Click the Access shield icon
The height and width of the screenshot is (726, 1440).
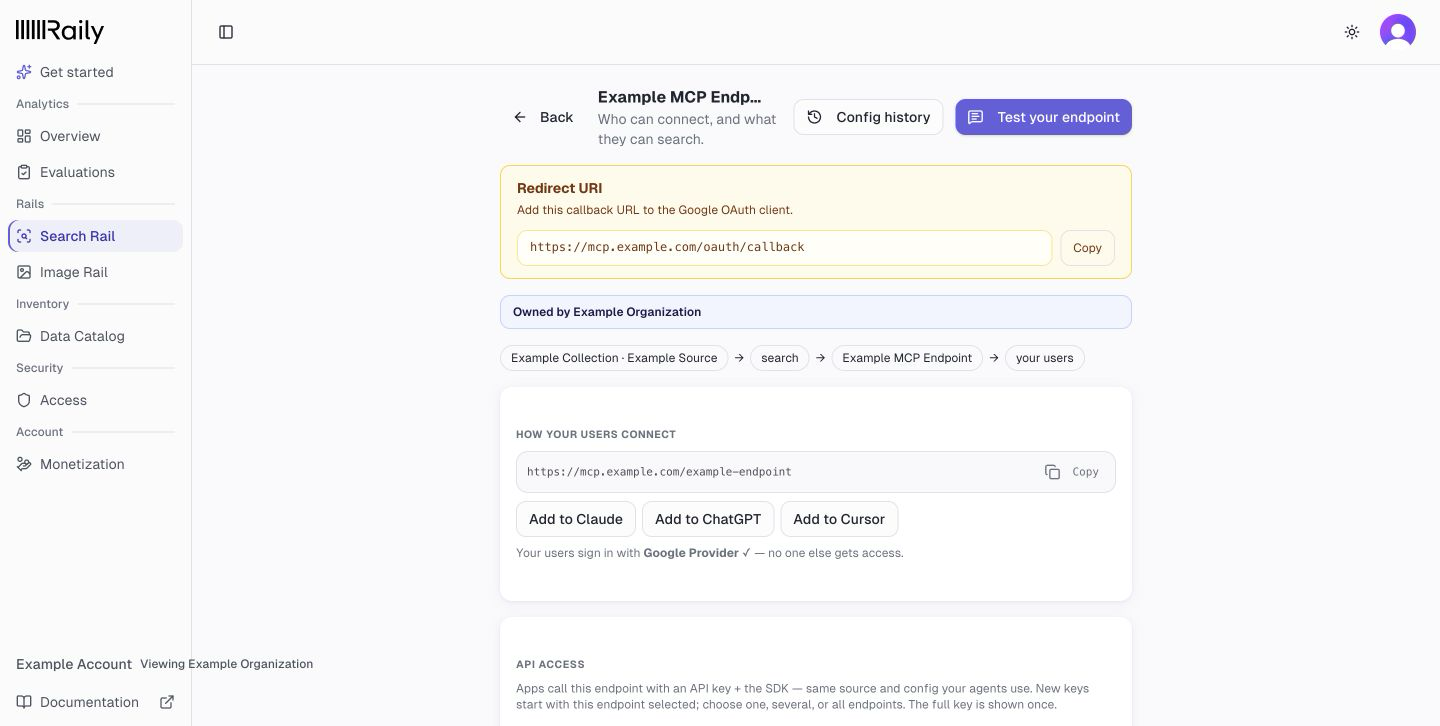point(24,400)
